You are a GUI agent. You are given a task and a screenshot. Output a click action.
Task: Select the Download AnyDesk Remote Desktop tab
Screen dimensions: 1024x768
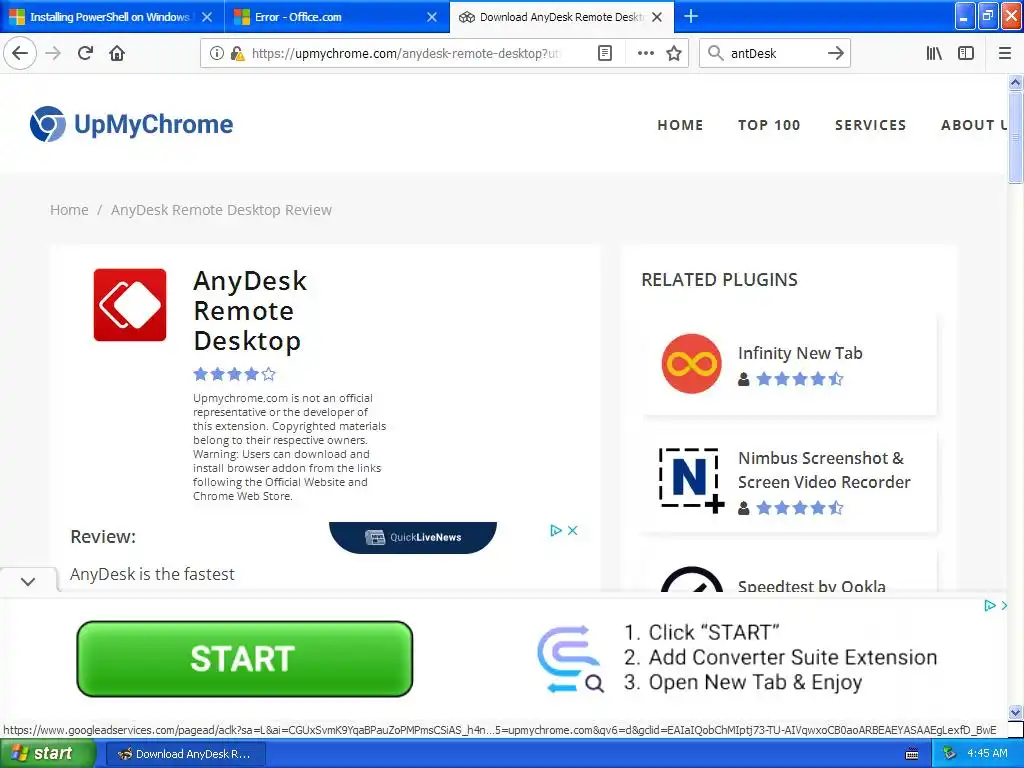coord(562,17)
